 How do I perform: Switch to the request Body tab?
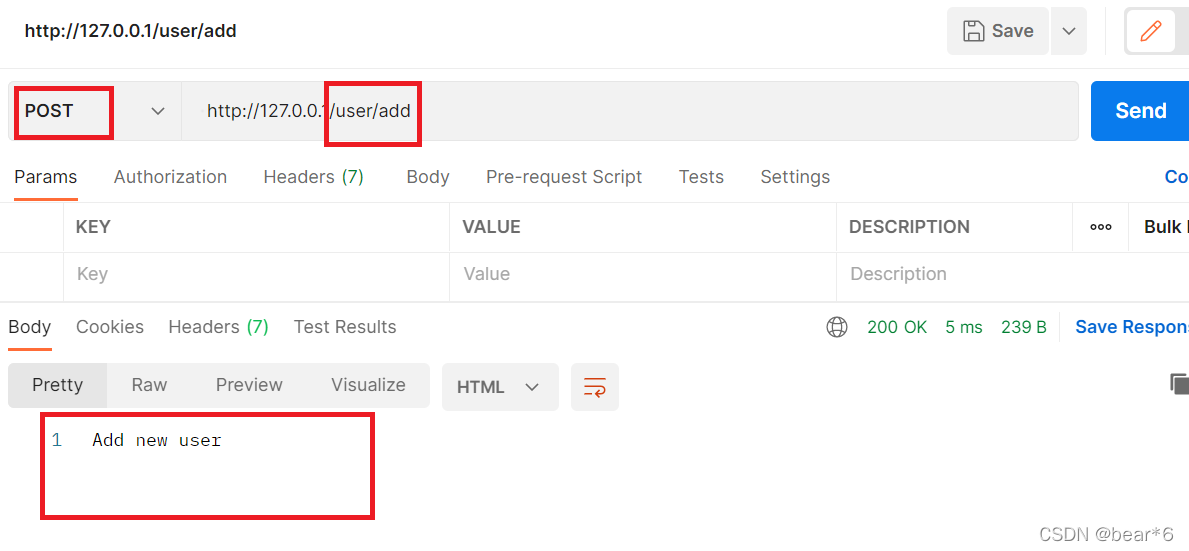pos(428,177)
